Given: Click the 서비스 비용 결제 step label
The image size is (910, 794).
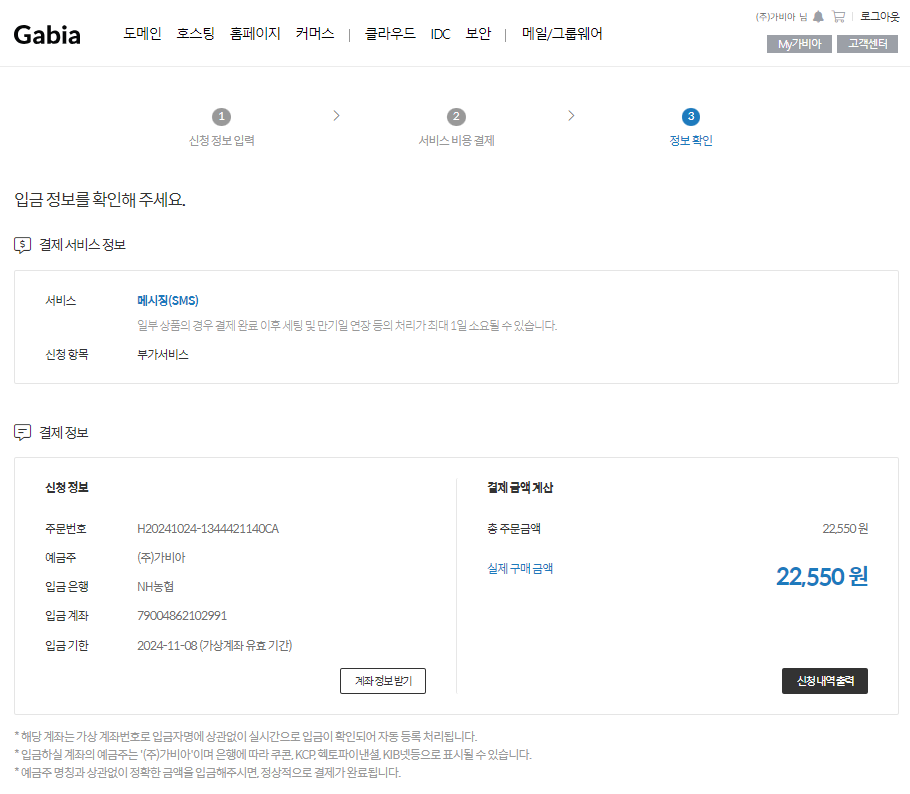Looking at the screenshot, I should coord(457,140).
